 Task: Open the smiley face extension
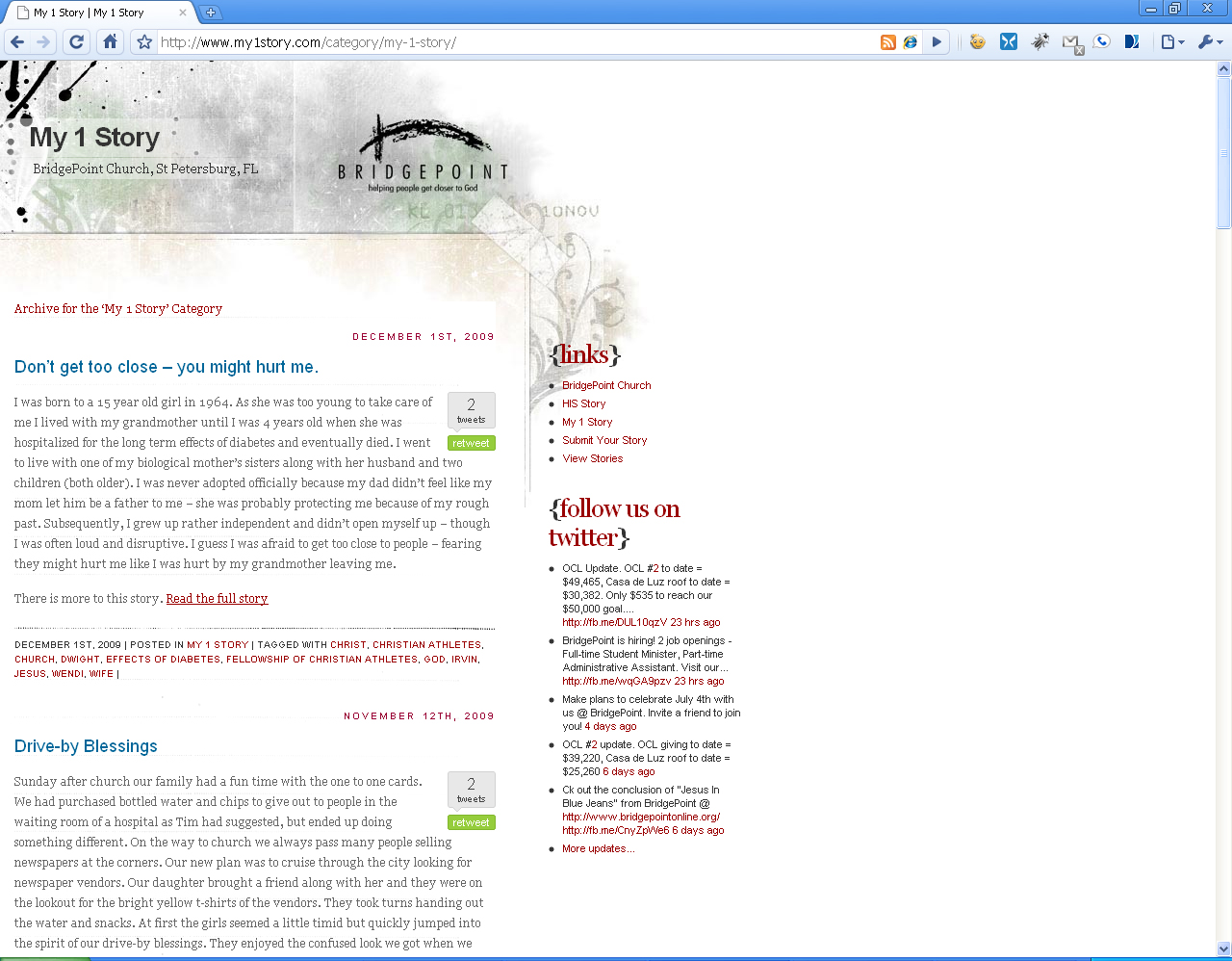pos(977,41)
